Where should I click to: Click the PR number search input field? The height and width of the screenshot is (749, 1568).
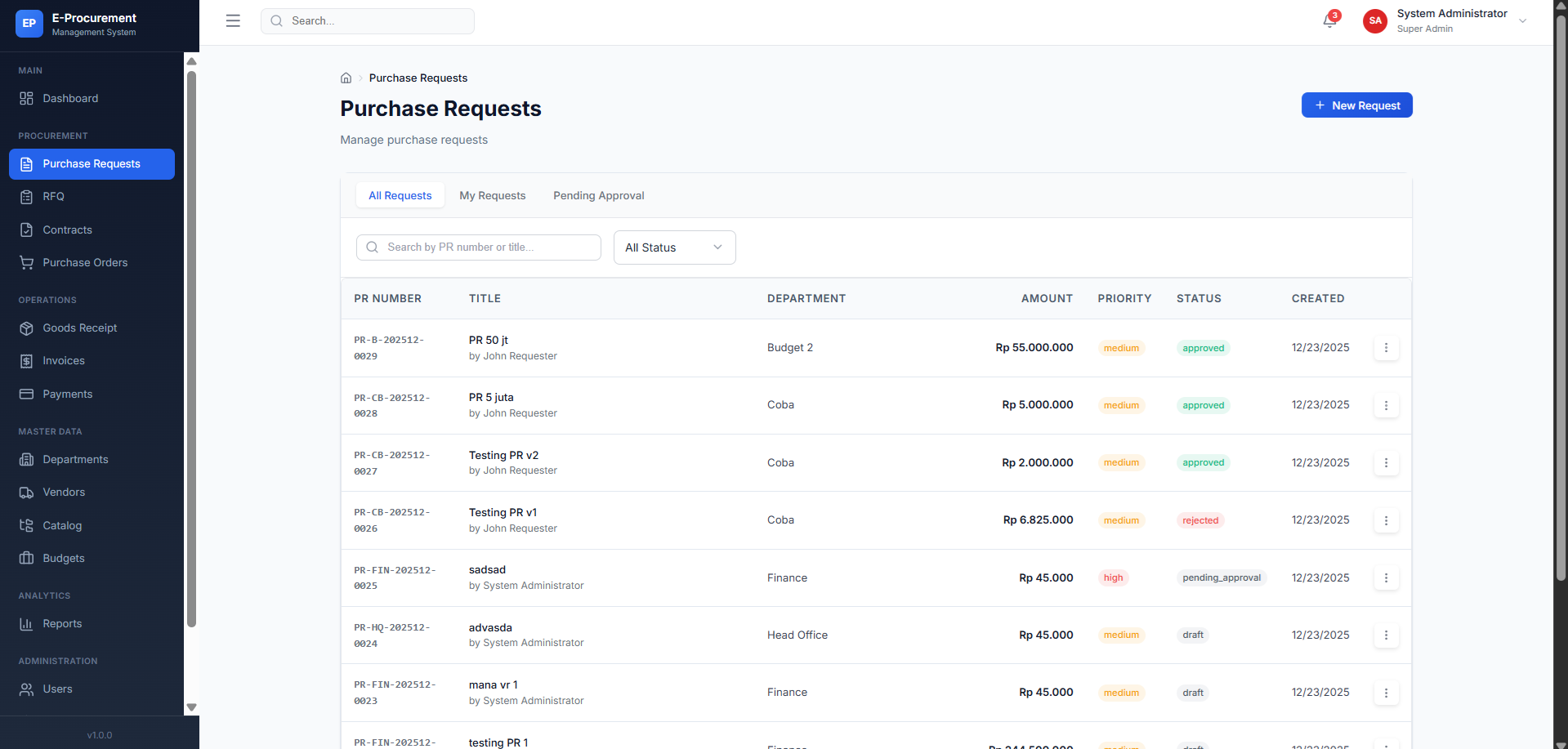[478, 247]
